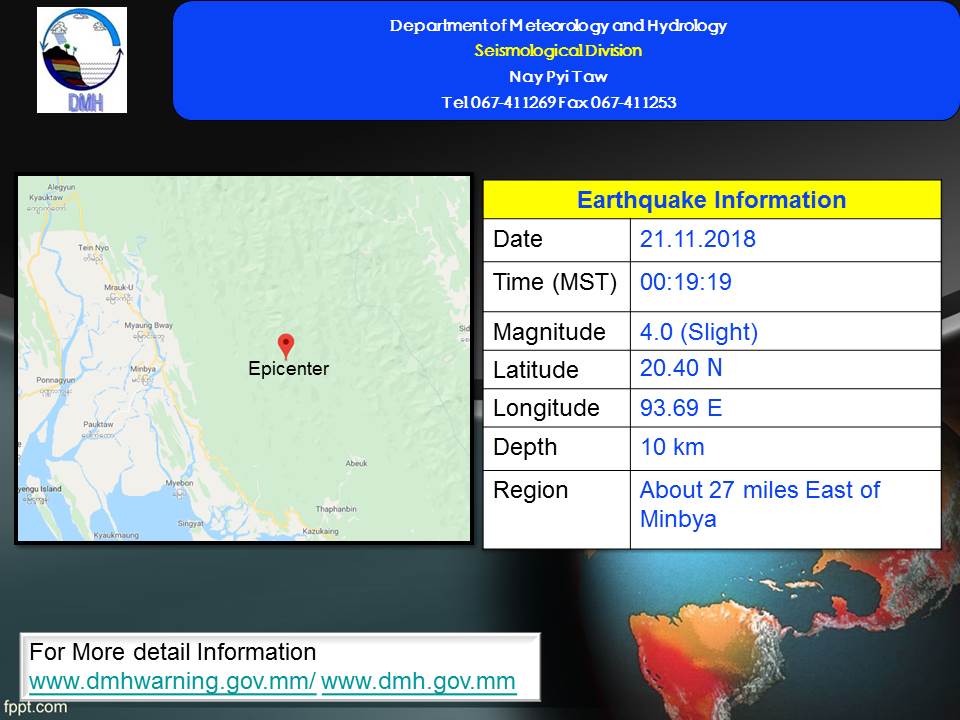Click the 'Kyauktaw' town label on map
Image resolution: width=960 pixels, height=720 pixels.
46,198
